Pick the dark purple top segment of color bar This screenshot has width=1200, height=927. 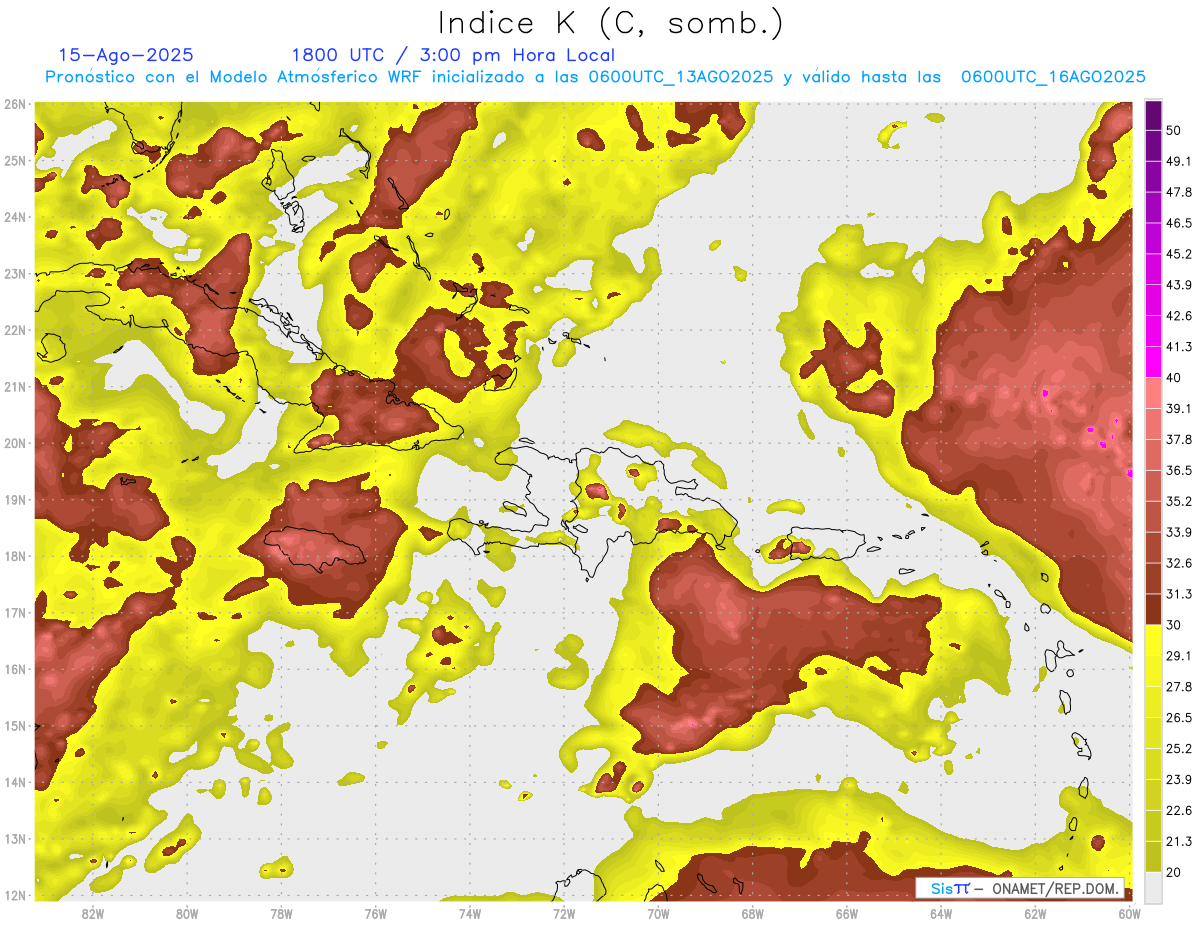point(1153,115)
